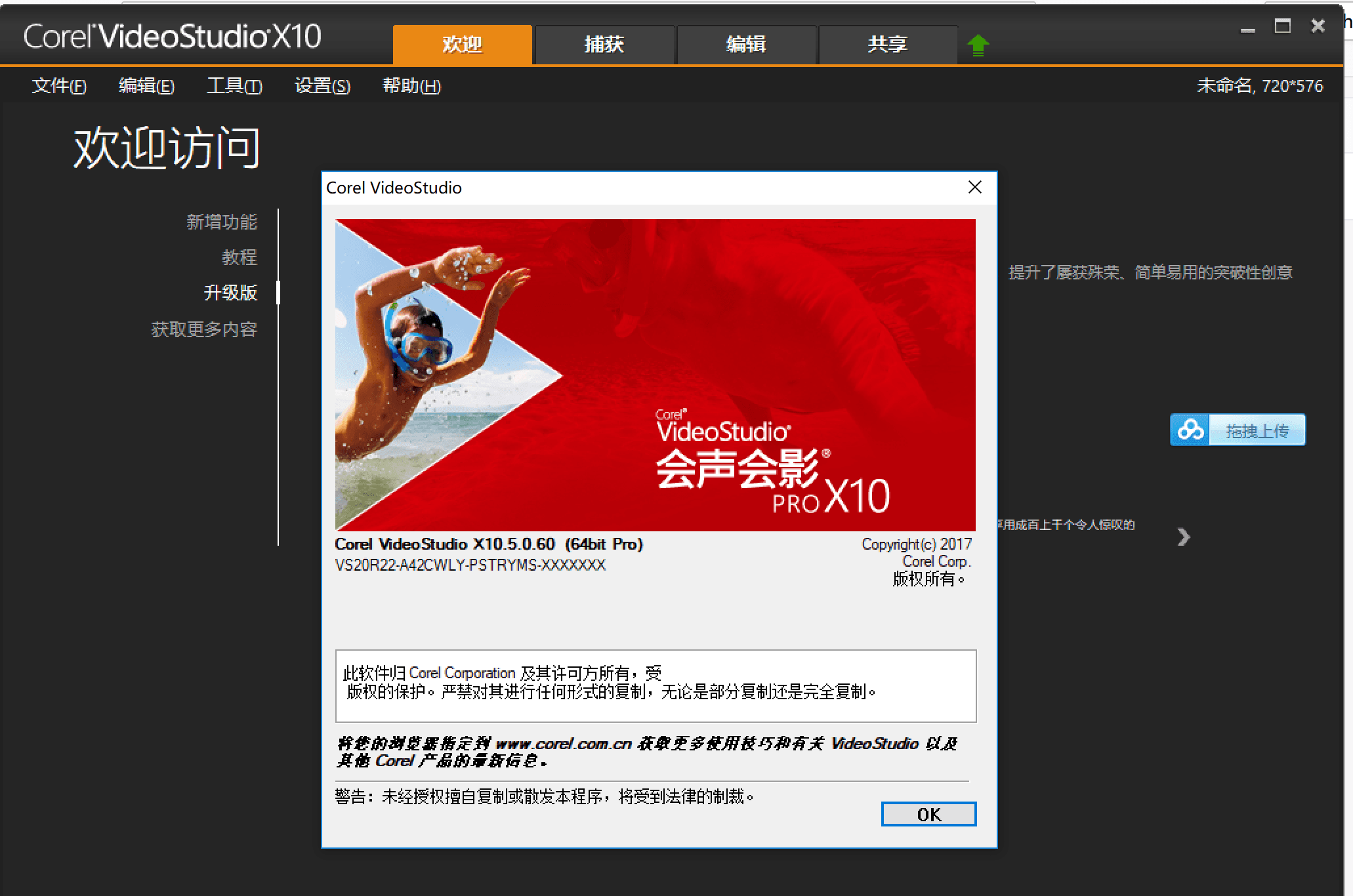Select 新增功能 in the sidebar

[x=221, y=222]
